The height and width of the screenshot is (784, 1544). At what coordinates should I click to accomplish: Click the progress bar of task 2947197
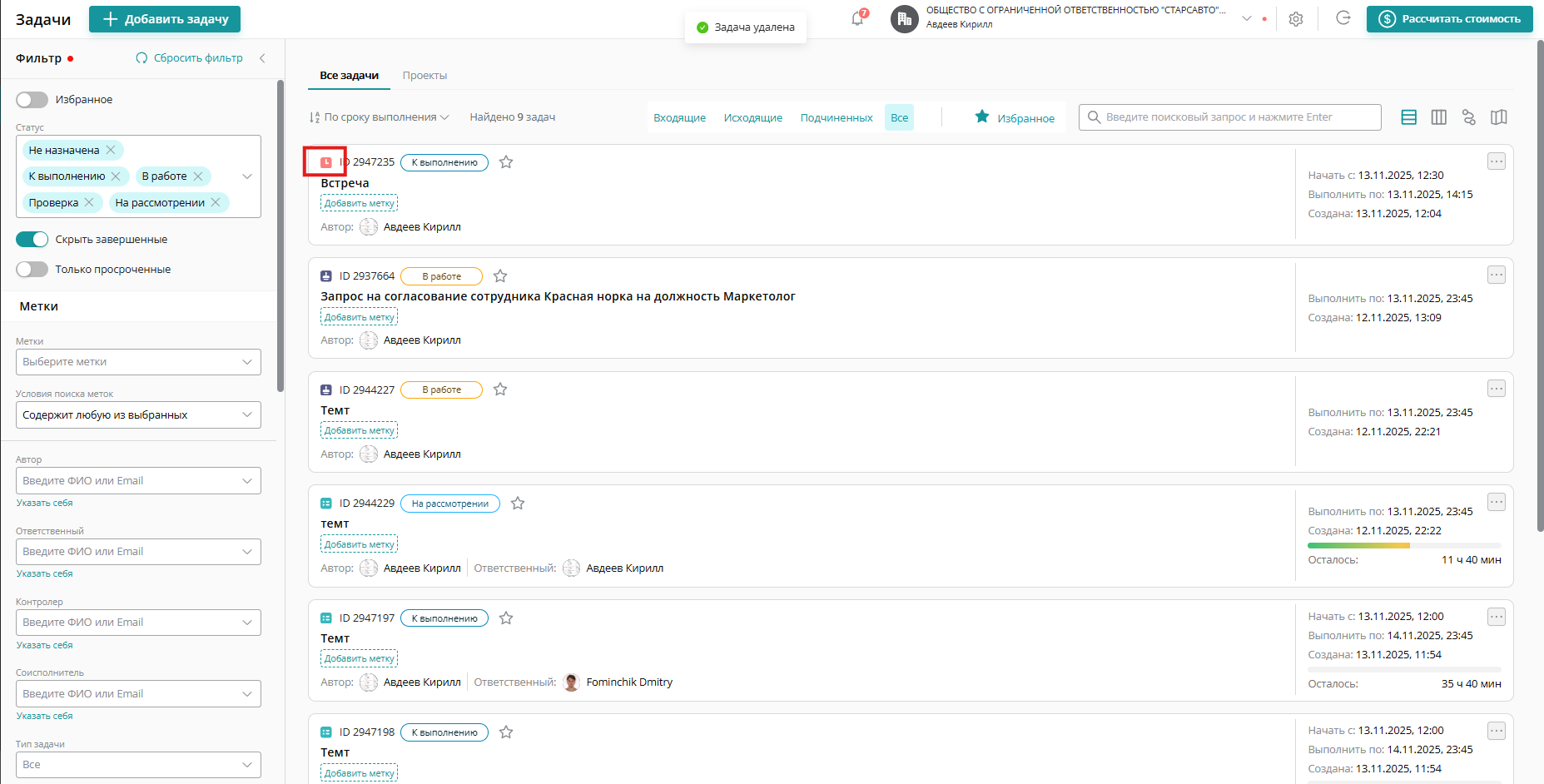[x=1405, y=669]
